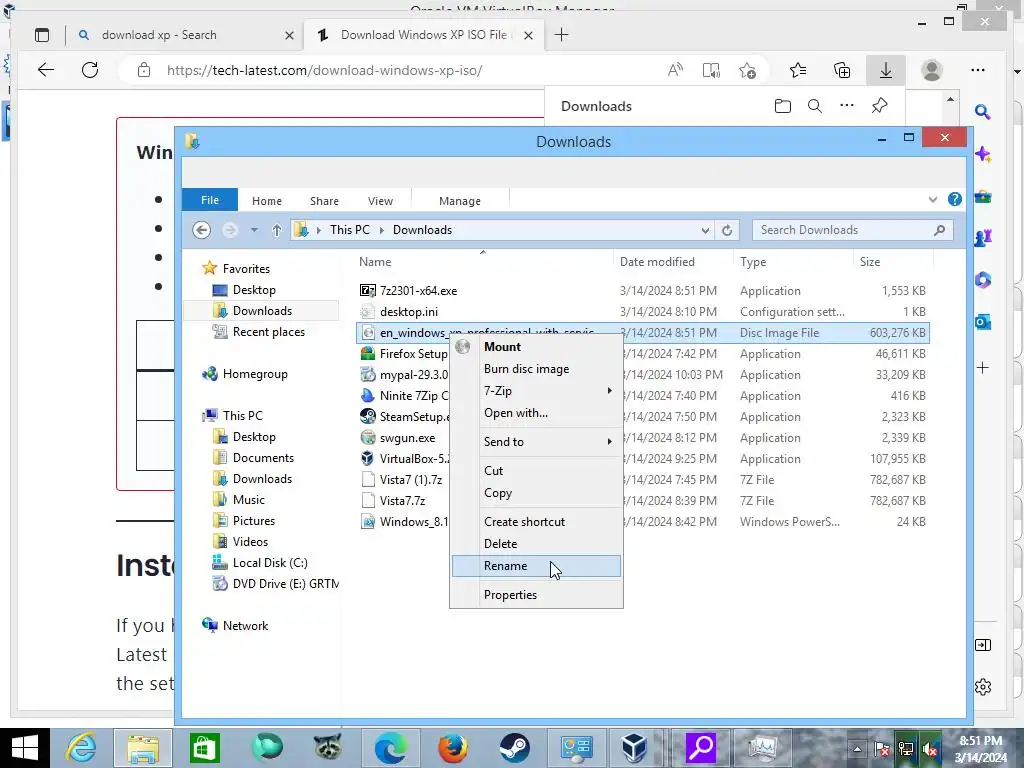
Task: Open Edge Collections icon
Action: (842, 70)
